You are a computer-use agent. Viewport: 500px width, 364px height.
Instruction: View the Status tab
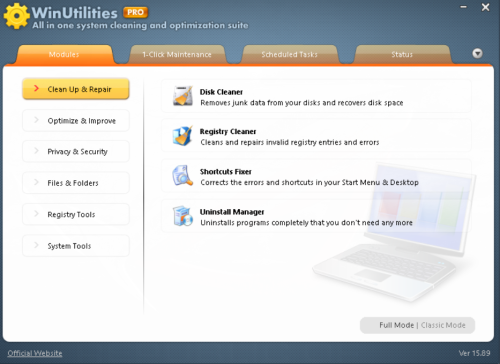pyautogui.click(x=402, y=54)
